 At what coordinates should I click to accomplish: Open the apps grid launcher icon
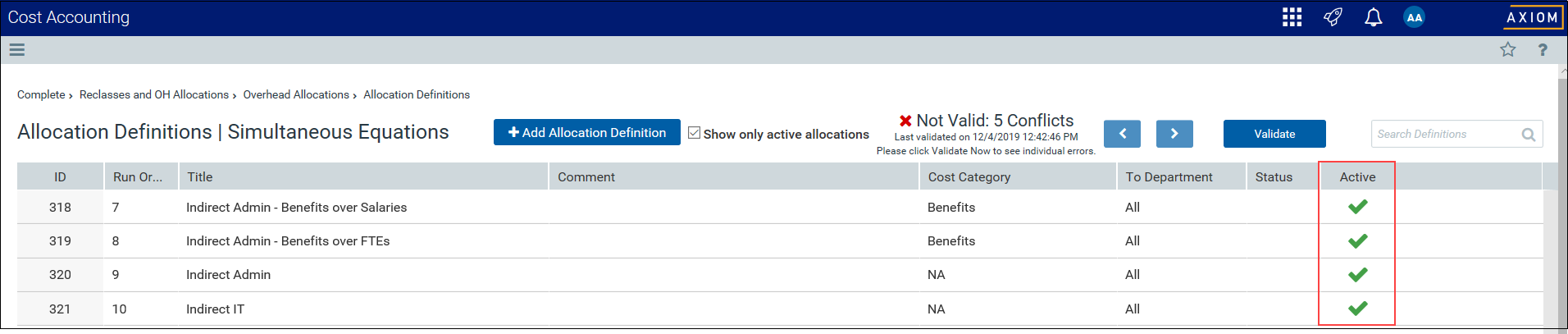[x=1292, y=17]
